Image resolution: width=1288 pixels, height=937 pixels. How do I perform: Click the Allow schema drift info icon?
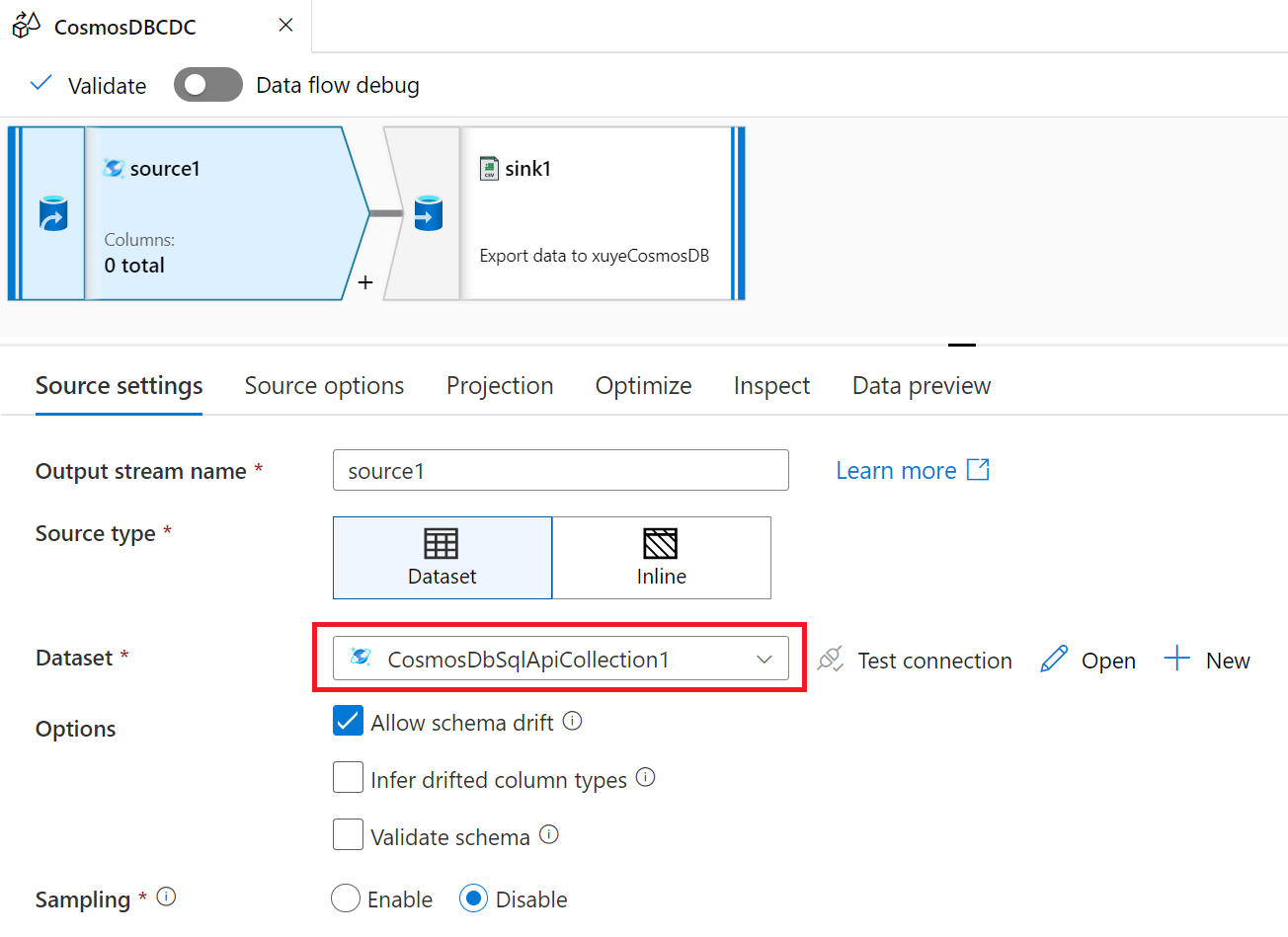572,722
